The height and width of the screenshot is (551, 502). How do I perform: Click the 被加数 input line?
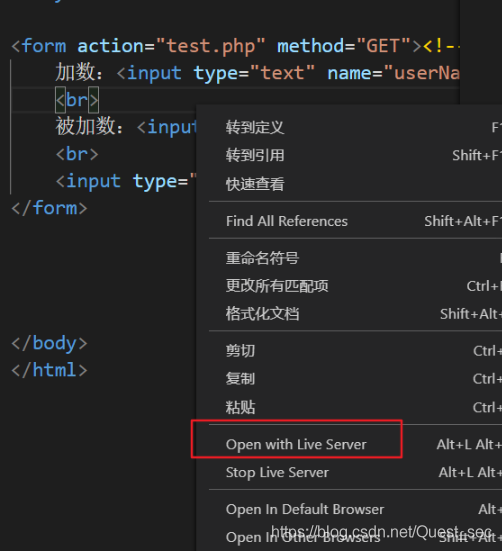126,127
